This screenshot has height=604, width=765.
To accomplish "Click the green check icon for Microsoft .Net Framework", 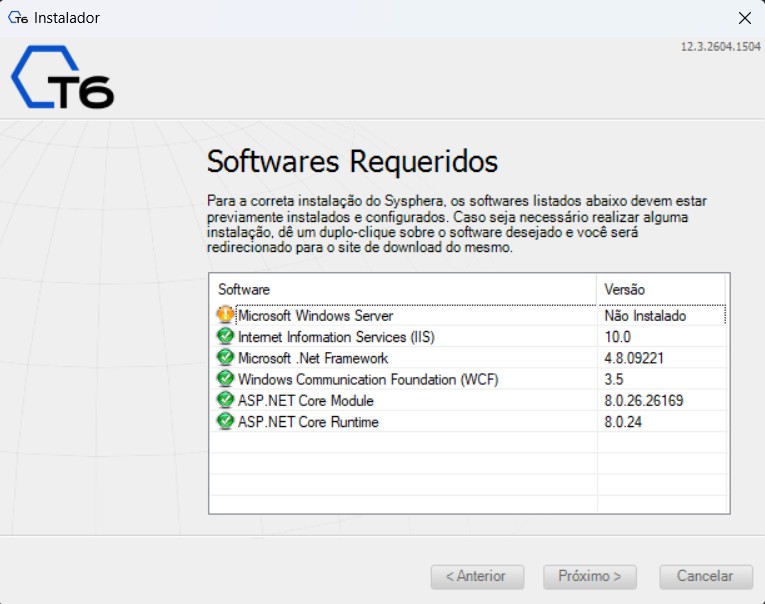I will tap(225, 358).
